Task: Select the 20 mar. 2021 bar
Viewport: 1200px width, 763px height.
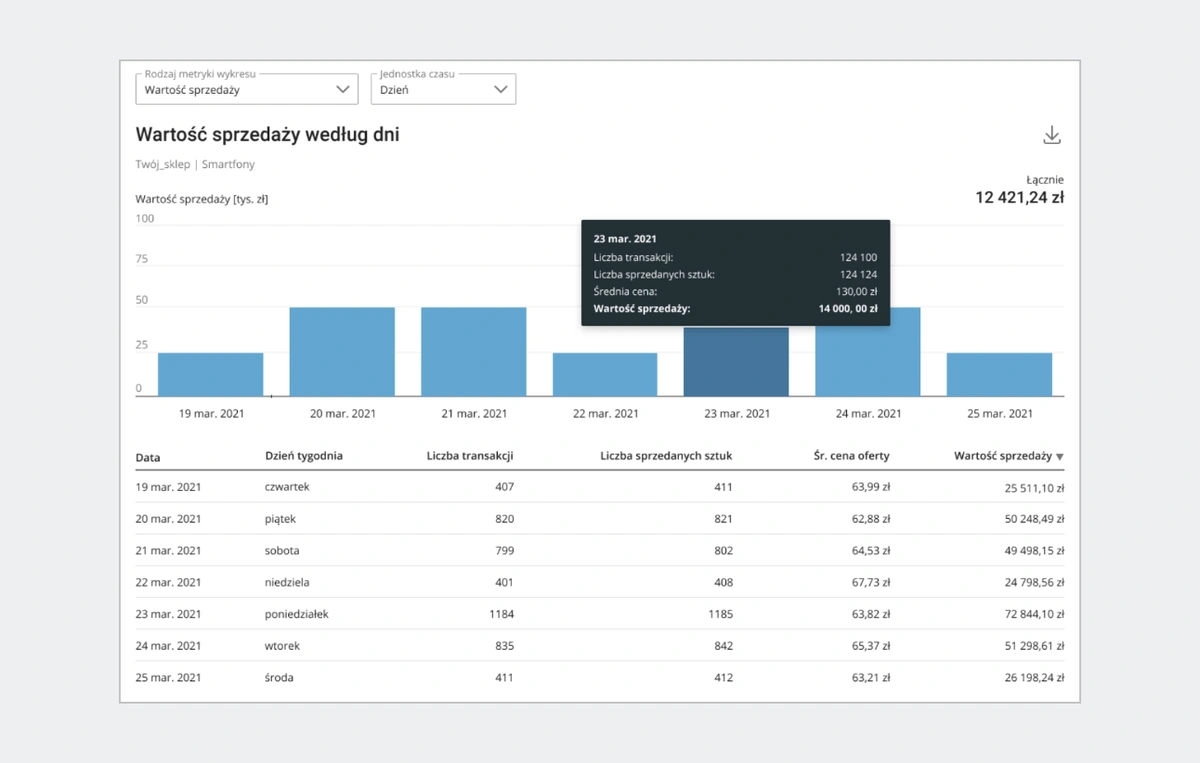Action: 342,351
